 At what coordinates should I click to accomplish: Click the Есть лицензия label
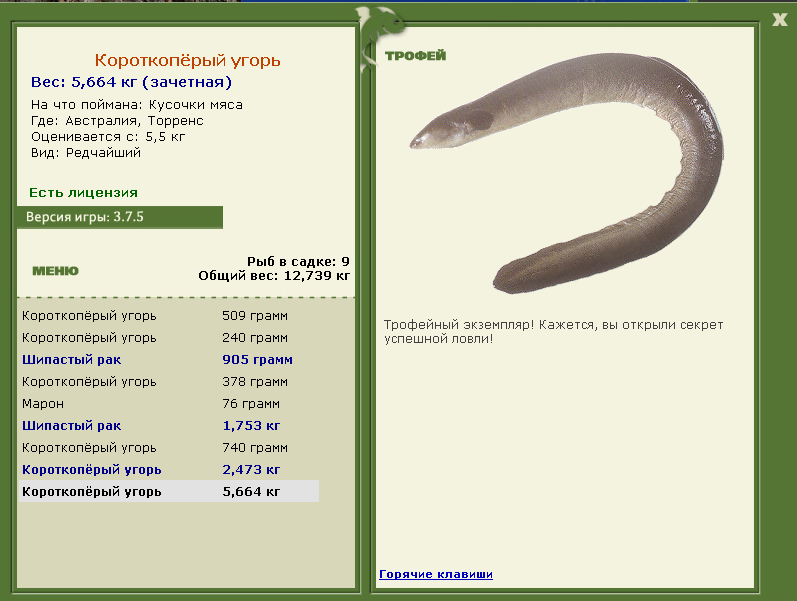(83, 193)
